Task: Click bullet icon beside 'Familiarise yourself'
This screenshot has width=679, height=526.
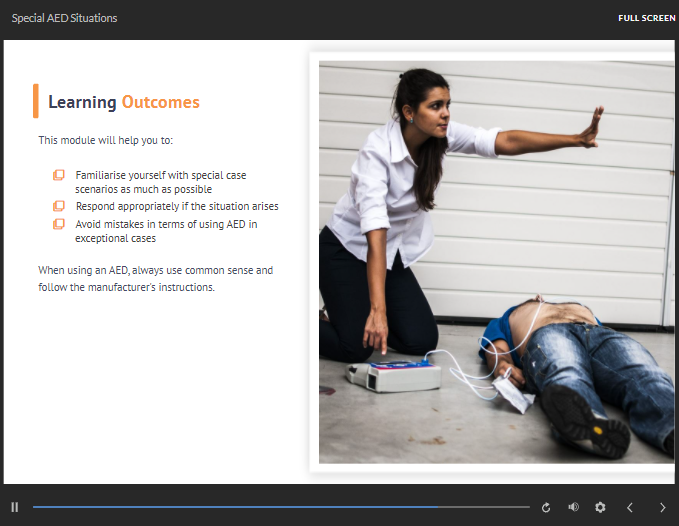Action: (x=59, y=175)
